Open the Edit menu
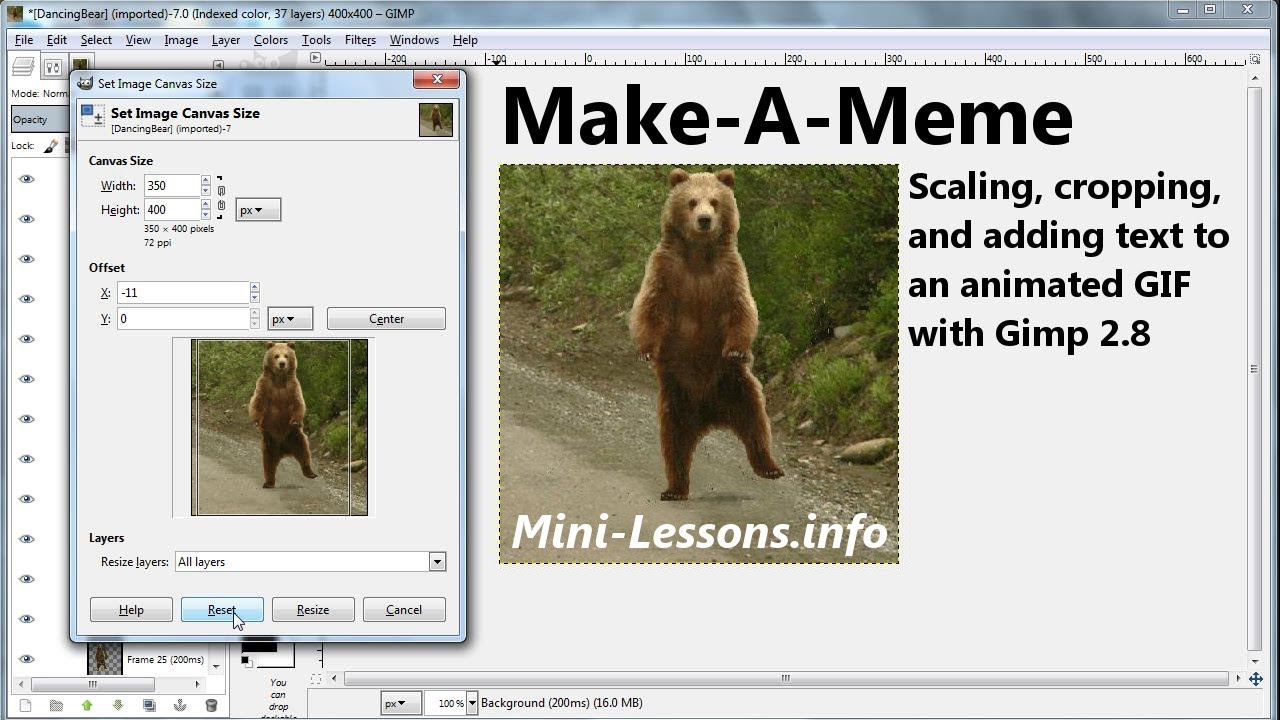Viewport: 1280px width, 720px height. pos(57,40)
